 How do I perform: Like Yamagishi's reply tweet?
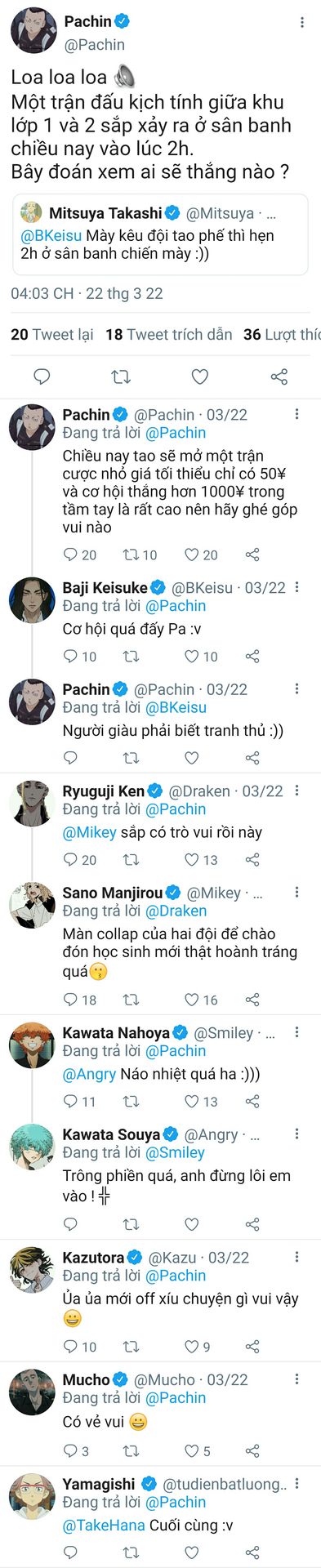pos(192,1552)
